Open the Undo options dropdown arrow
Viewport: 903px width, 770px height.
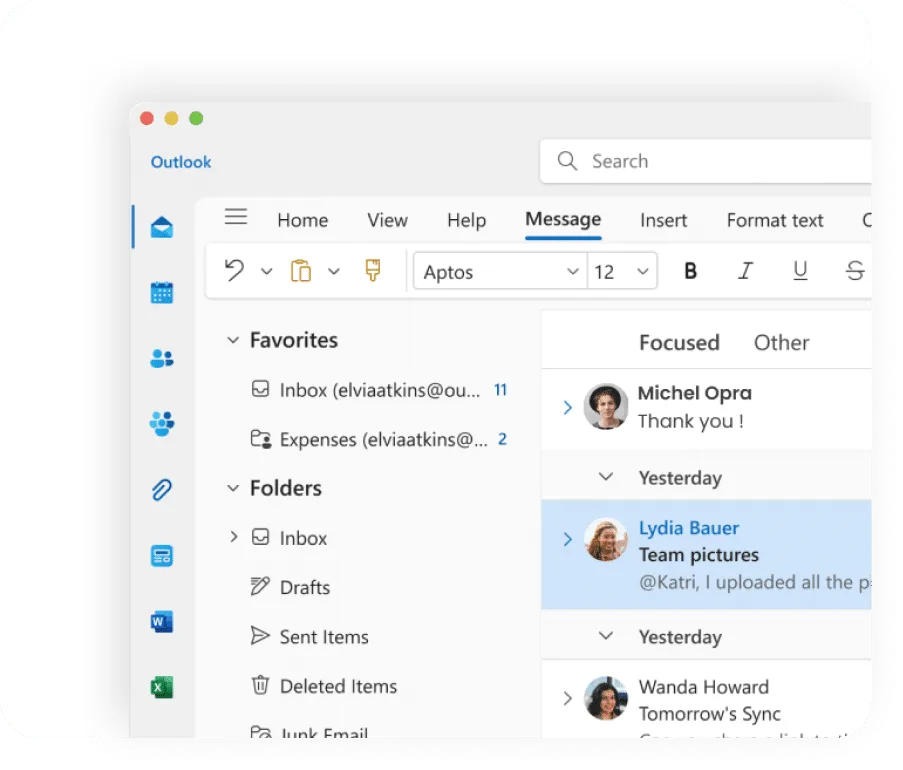[266, 271]
